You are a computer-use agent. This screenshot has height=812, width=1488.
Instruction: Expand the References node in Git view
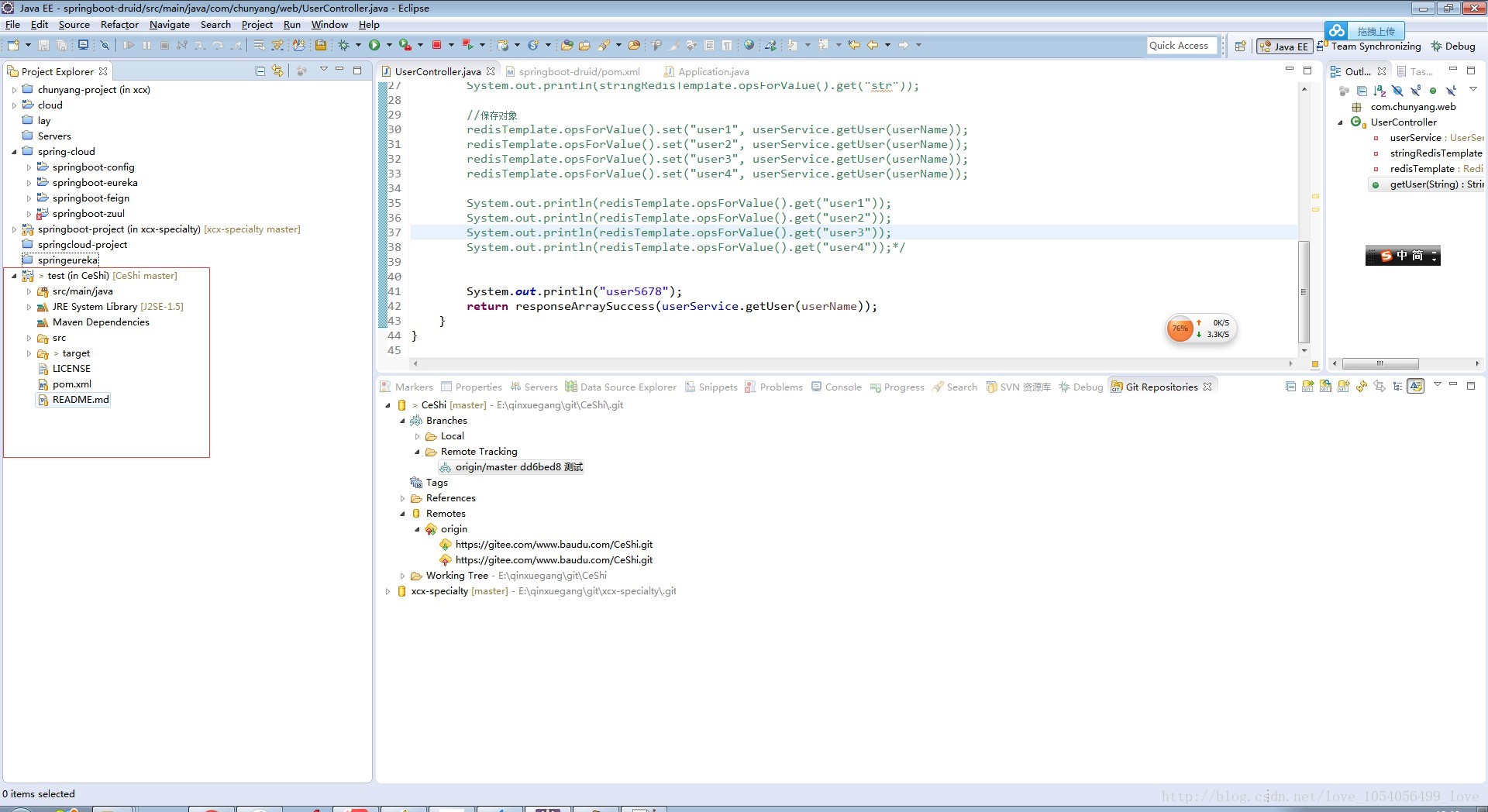coord(402,498)
